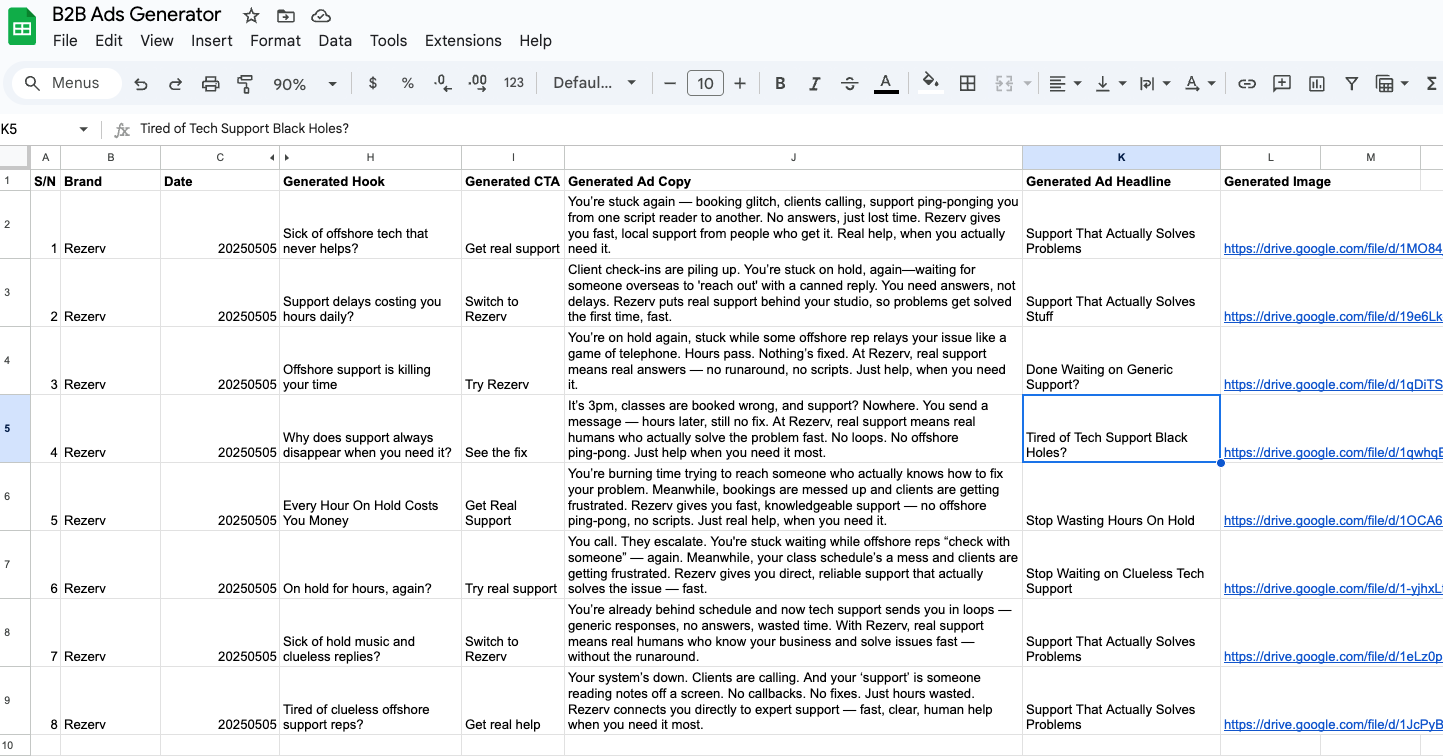Select cell 'Stop Wasting Hours On Hold'
Viewport: 1443px width, 756px height.
pyautogui.click(x=1121, y=497)
